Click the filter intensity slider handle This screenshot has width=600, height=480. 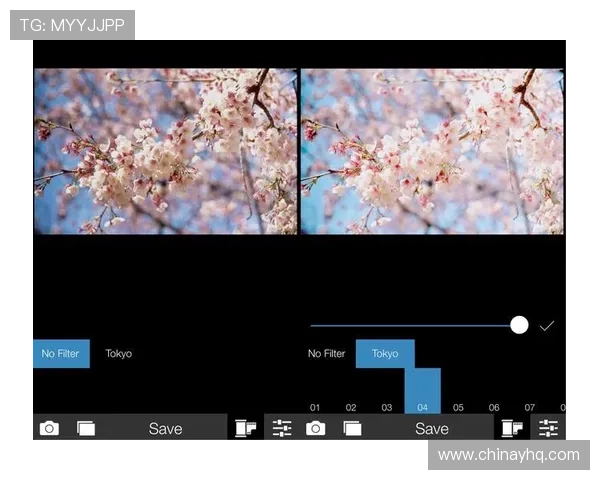[x=519, y=325]
